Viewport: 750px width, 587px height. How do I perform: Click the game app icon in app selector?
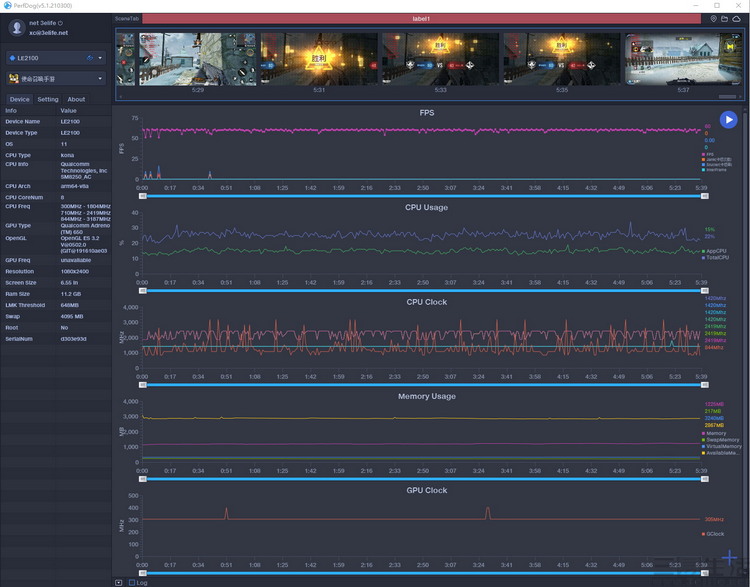point(14,78)
